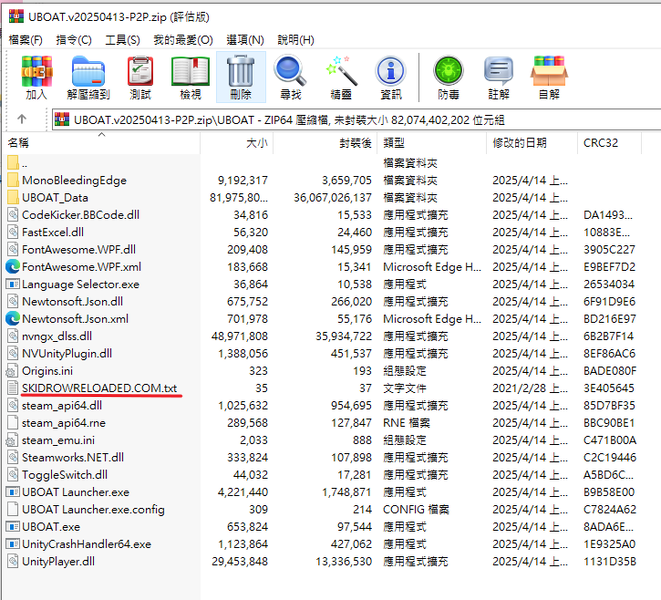Sort by 大小 column header
This screenshot has width=661, height=600.
point(237,143)
